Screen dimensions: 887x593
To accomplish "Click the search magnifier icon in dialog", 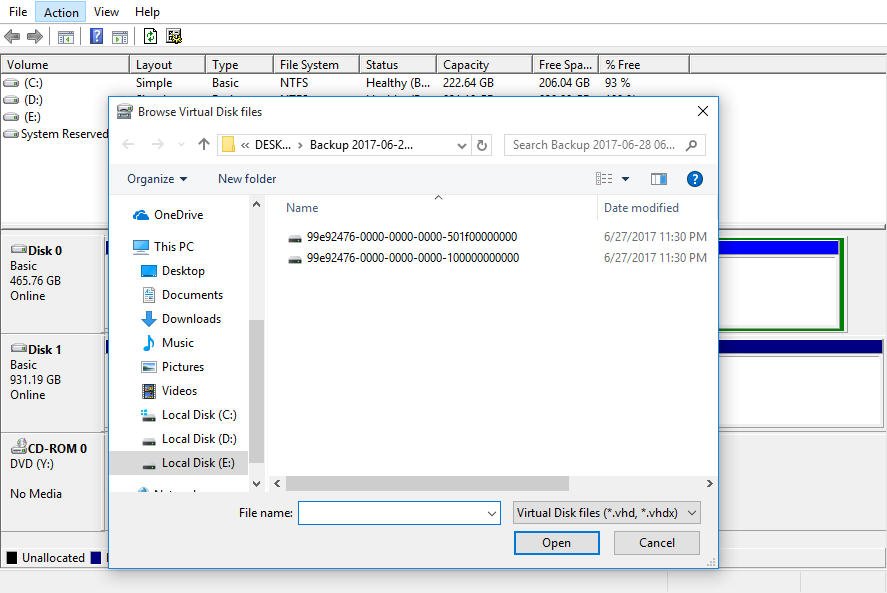I will 691,145.
